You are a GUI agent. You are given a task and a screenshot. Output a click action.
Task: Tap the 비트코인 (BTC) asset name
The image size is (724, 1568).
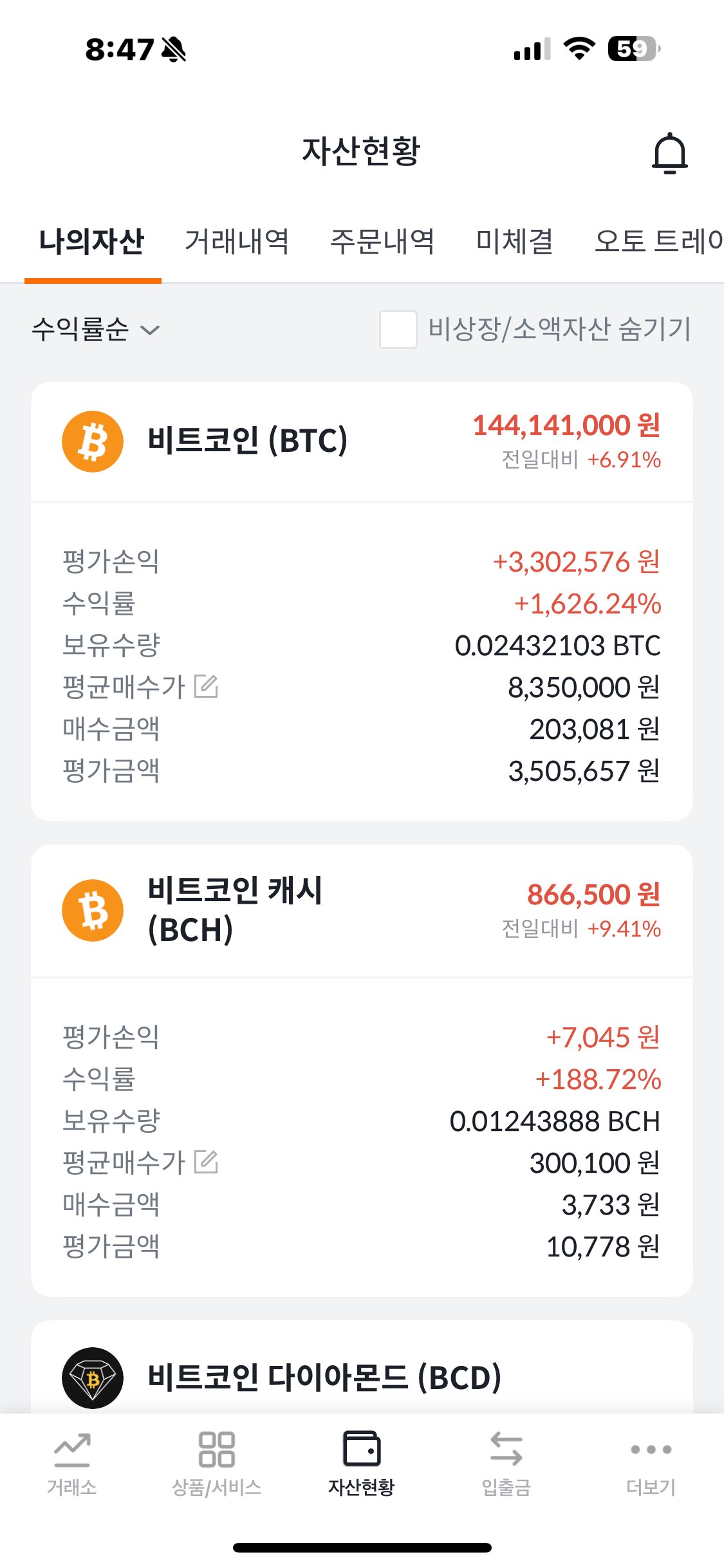(248, 441)
